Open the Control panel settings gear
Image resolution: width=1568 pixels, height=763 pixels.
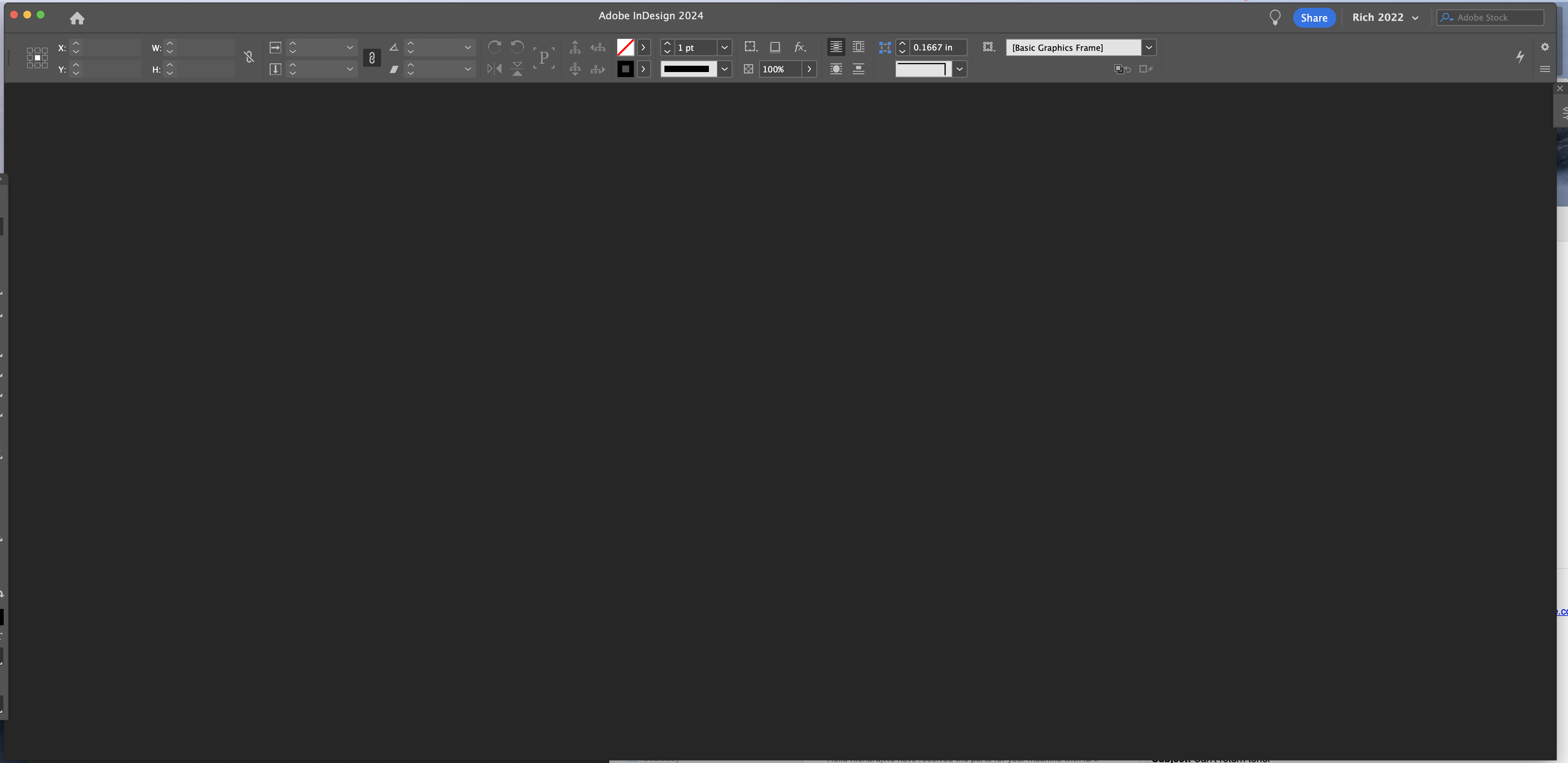(1545, 47)
